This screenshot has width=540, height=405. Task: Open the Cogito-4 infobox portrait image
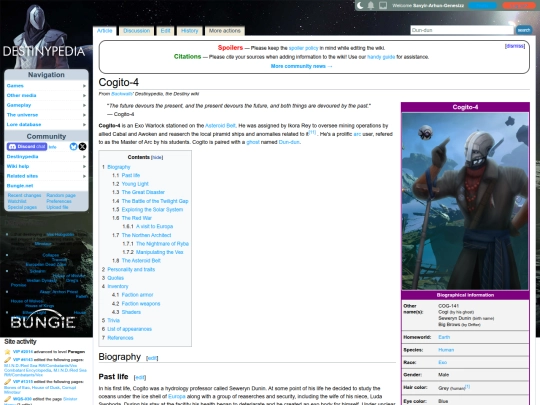click(465, 201)
